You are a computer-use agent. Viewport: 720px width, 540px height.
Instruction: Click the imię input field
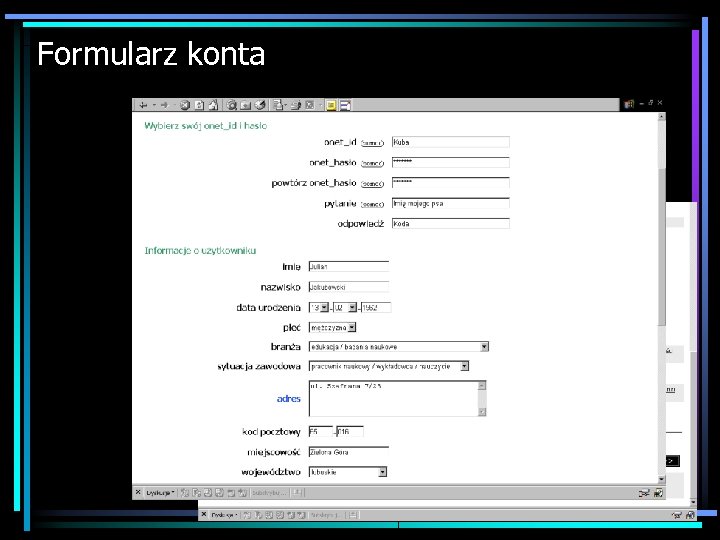[349, 266]
